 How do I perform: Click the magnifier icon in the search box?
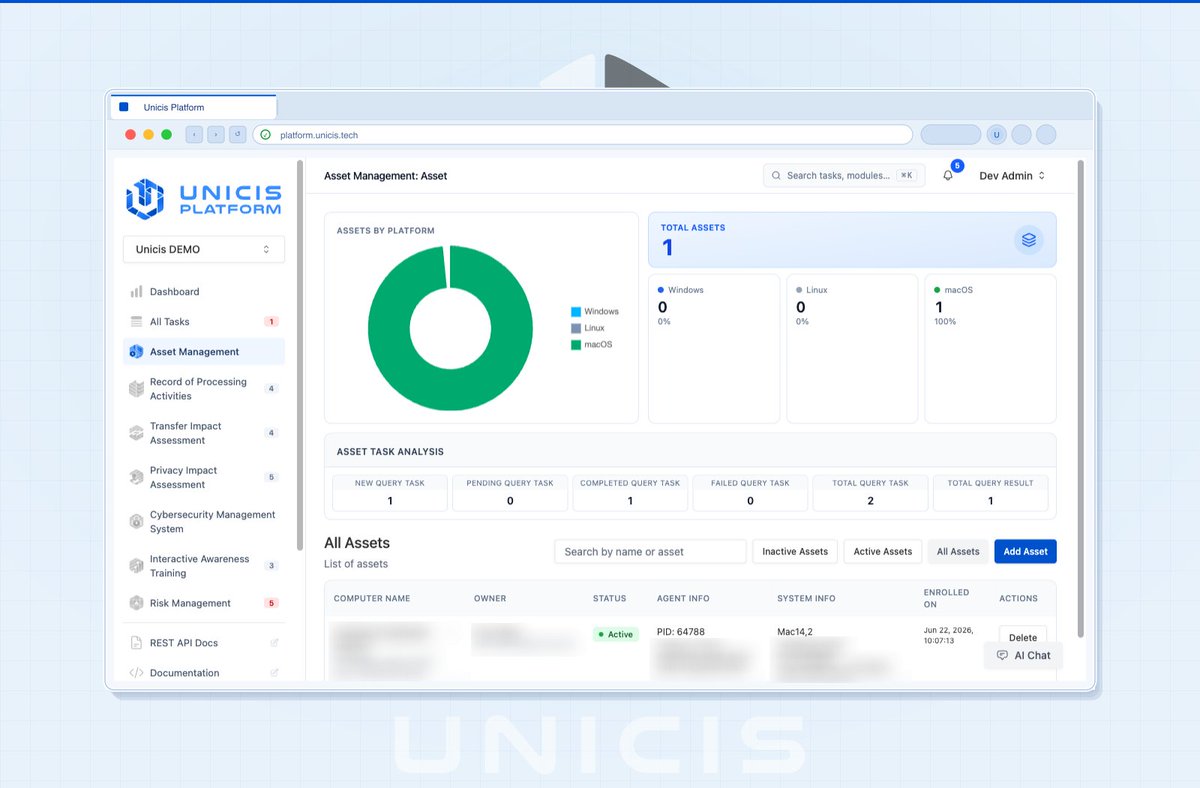776,176
